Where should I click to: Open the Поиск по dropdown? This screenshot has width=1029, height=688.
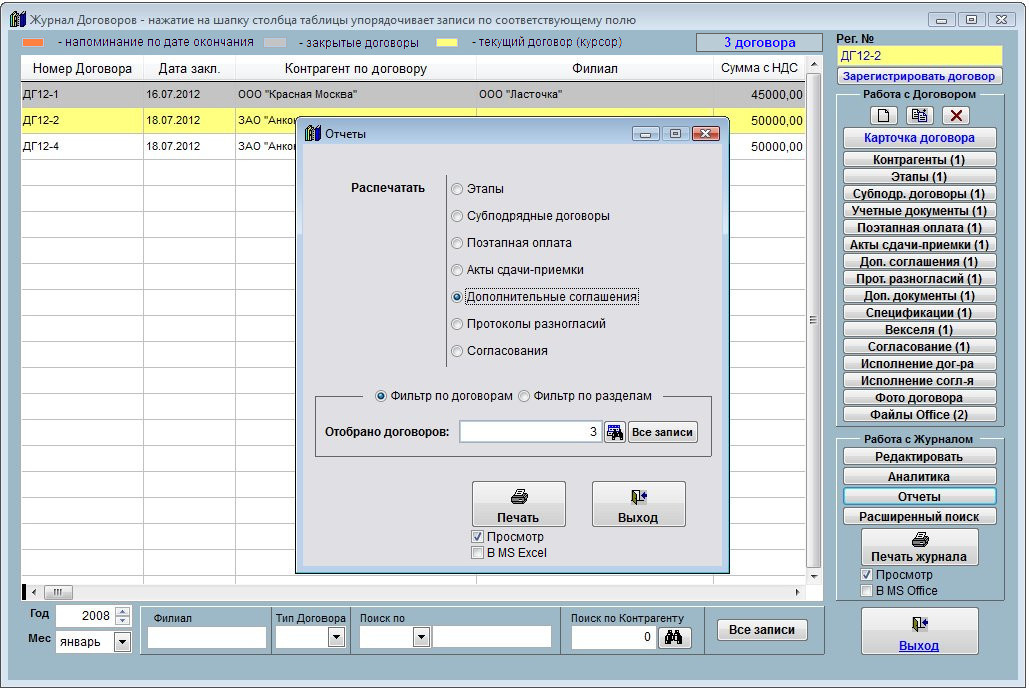click(421, 636)
